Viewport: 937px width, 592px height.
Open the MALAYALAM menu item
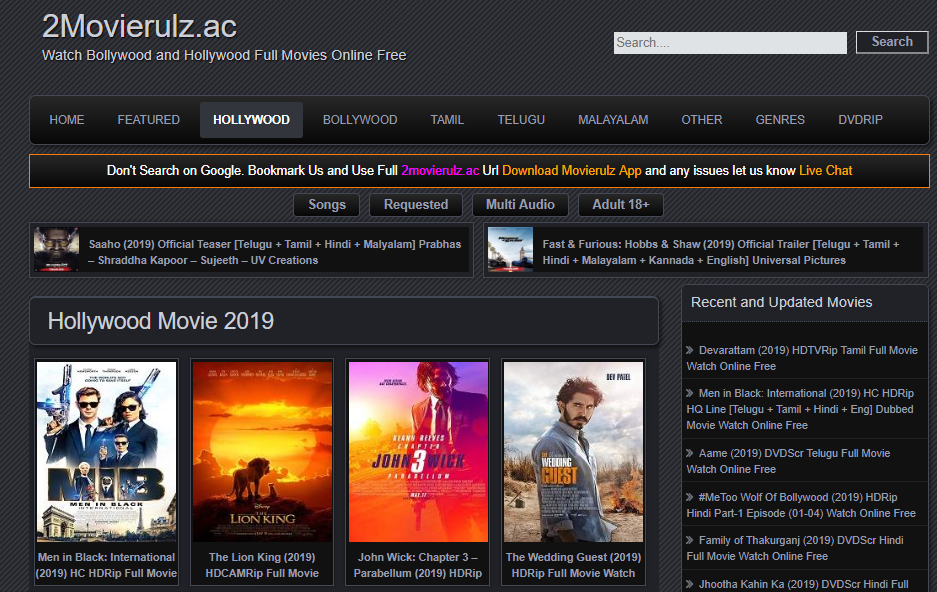click(613, 119)
